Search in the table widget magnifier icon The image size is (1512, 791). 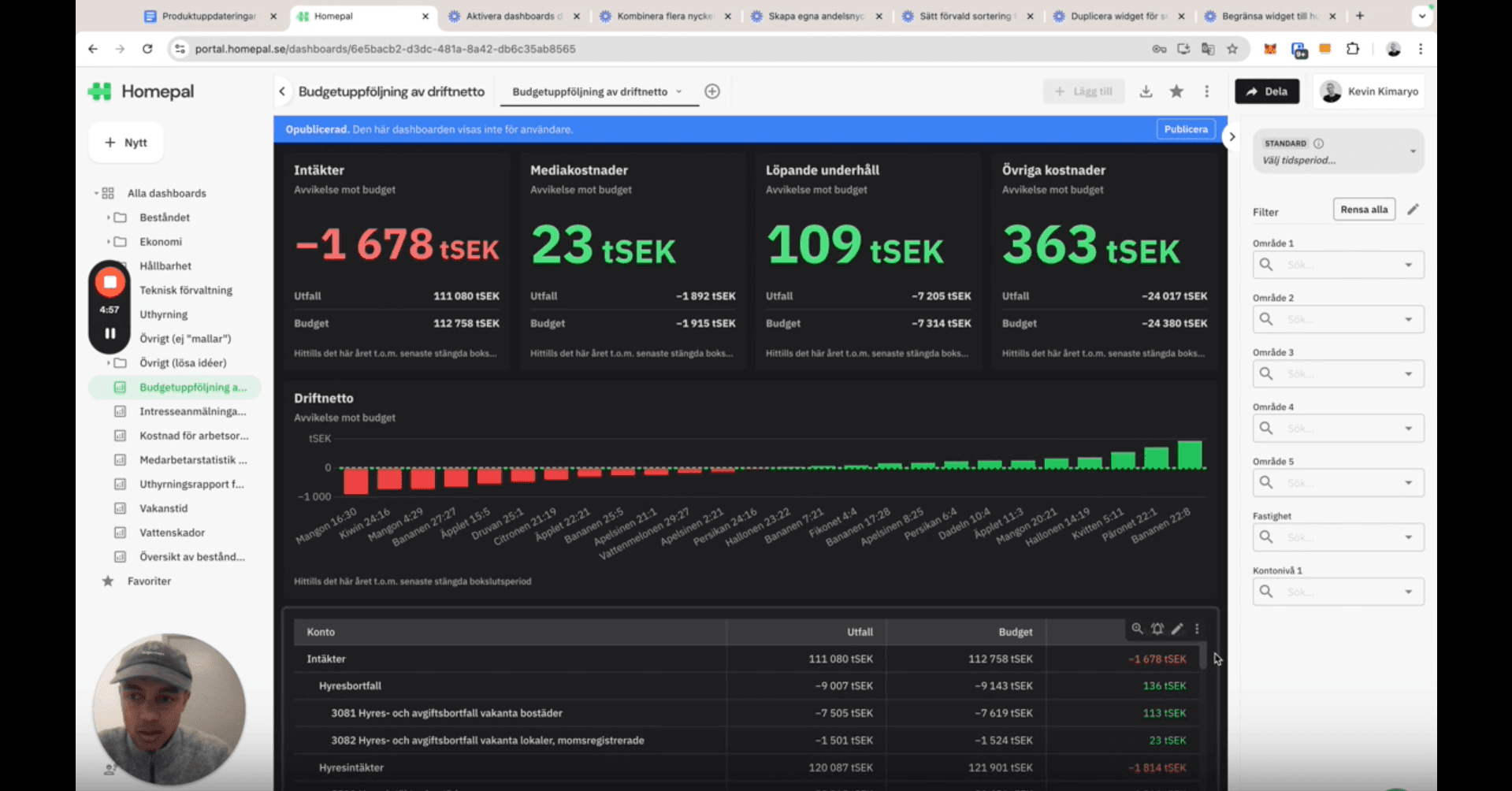[x=1137, y=629]
